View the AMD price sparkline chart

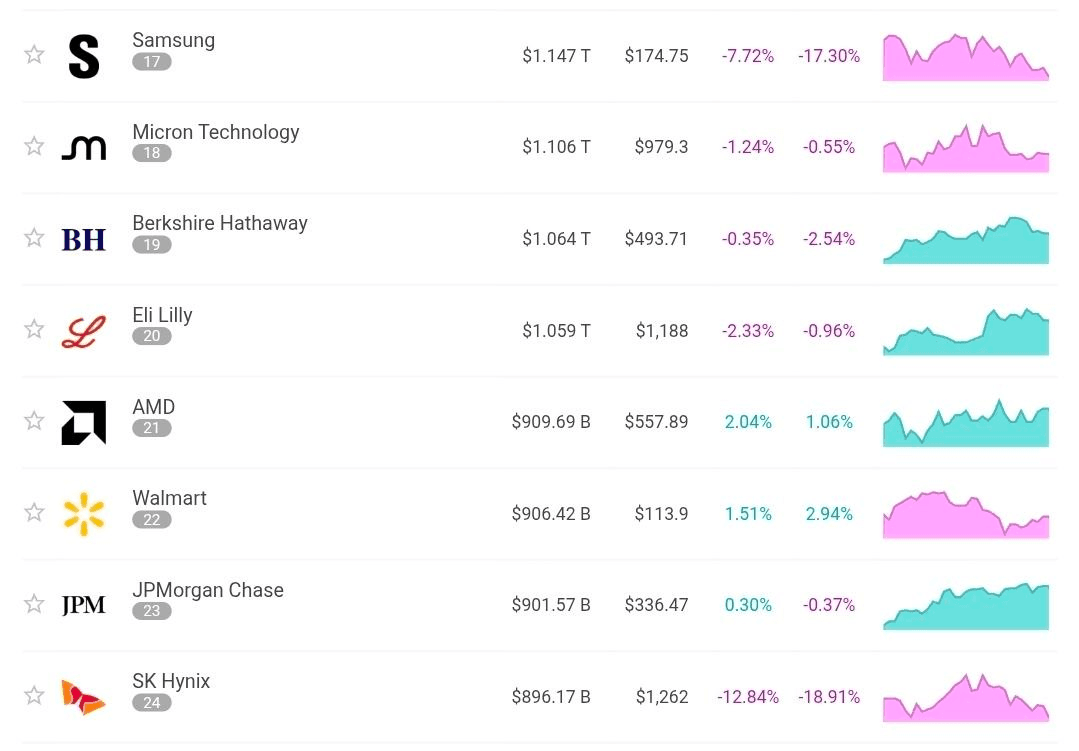[966, 423]
